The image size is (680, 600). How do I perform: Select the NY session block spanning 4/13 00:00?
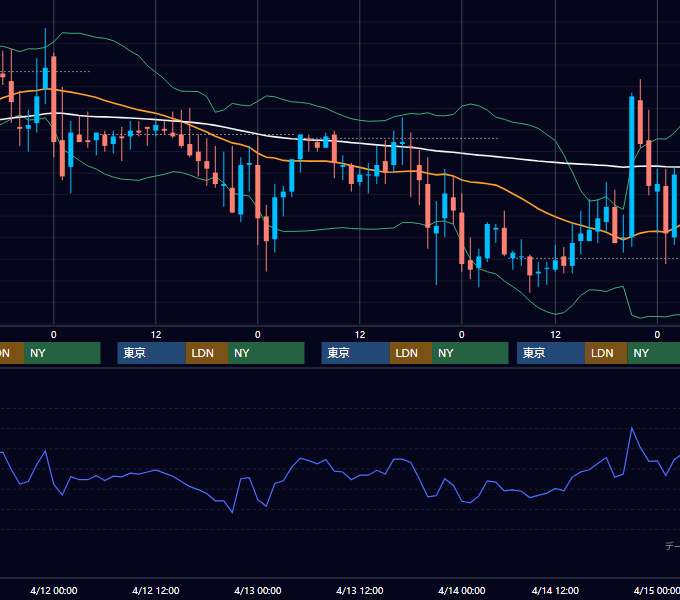pyautogui.click(x=266, y=353)
